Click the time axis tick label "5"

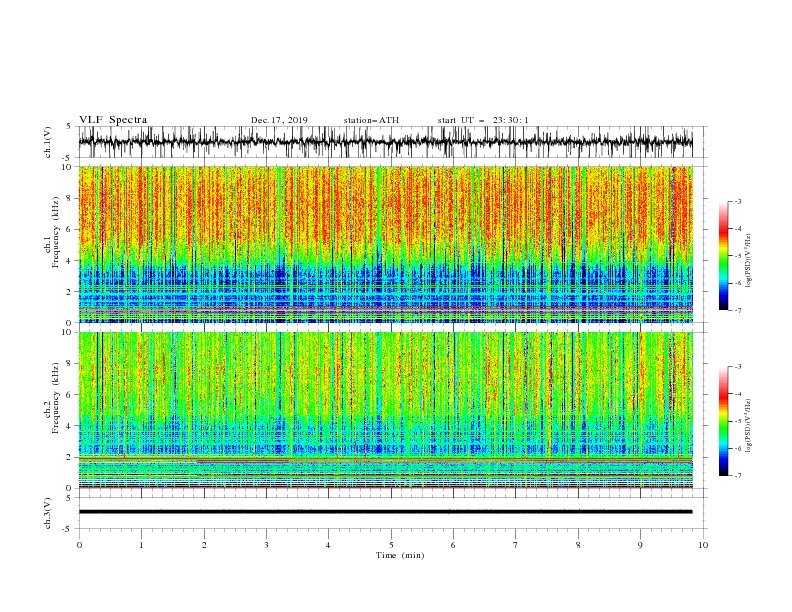point(391,545)
